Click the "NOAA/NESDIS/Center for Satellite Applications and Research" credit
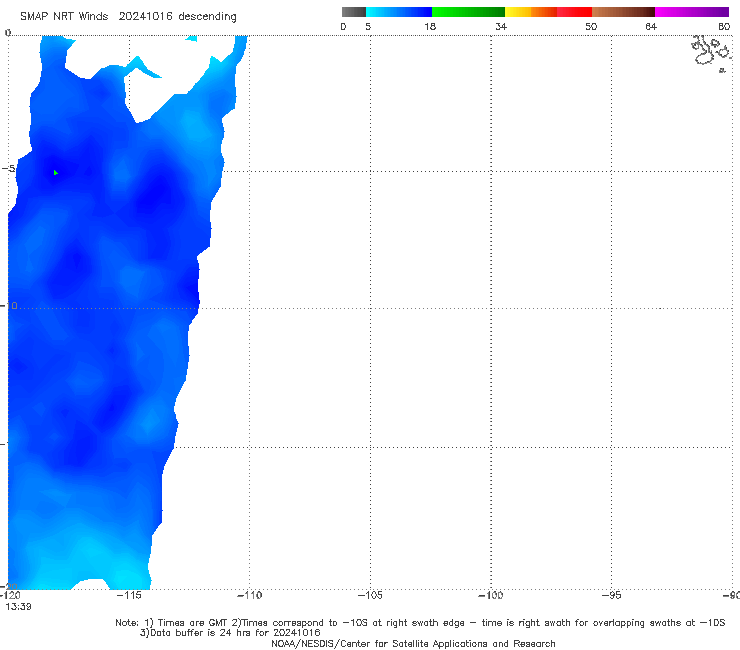 [413, 643]
